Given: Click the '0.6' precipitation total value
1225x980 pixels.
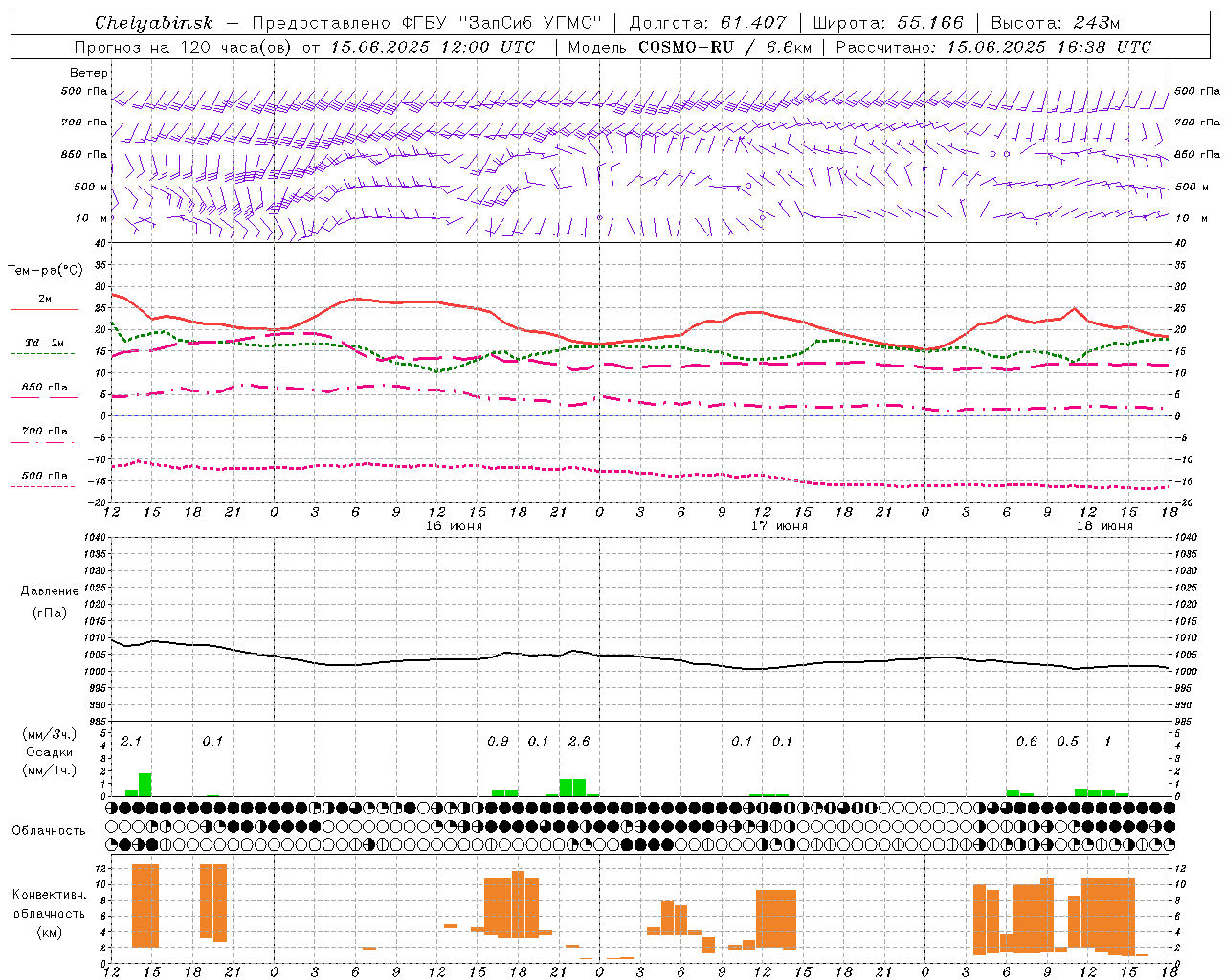Looking at the screenshot, I should coord(1027,741).
